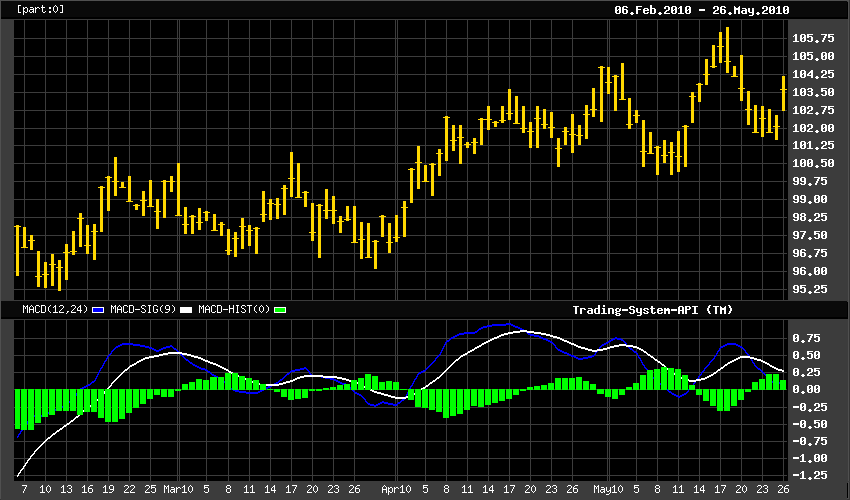This screenshot has width=850, height=500.
Task: Click the 13 date label in February
Action: tap(66, 489)
